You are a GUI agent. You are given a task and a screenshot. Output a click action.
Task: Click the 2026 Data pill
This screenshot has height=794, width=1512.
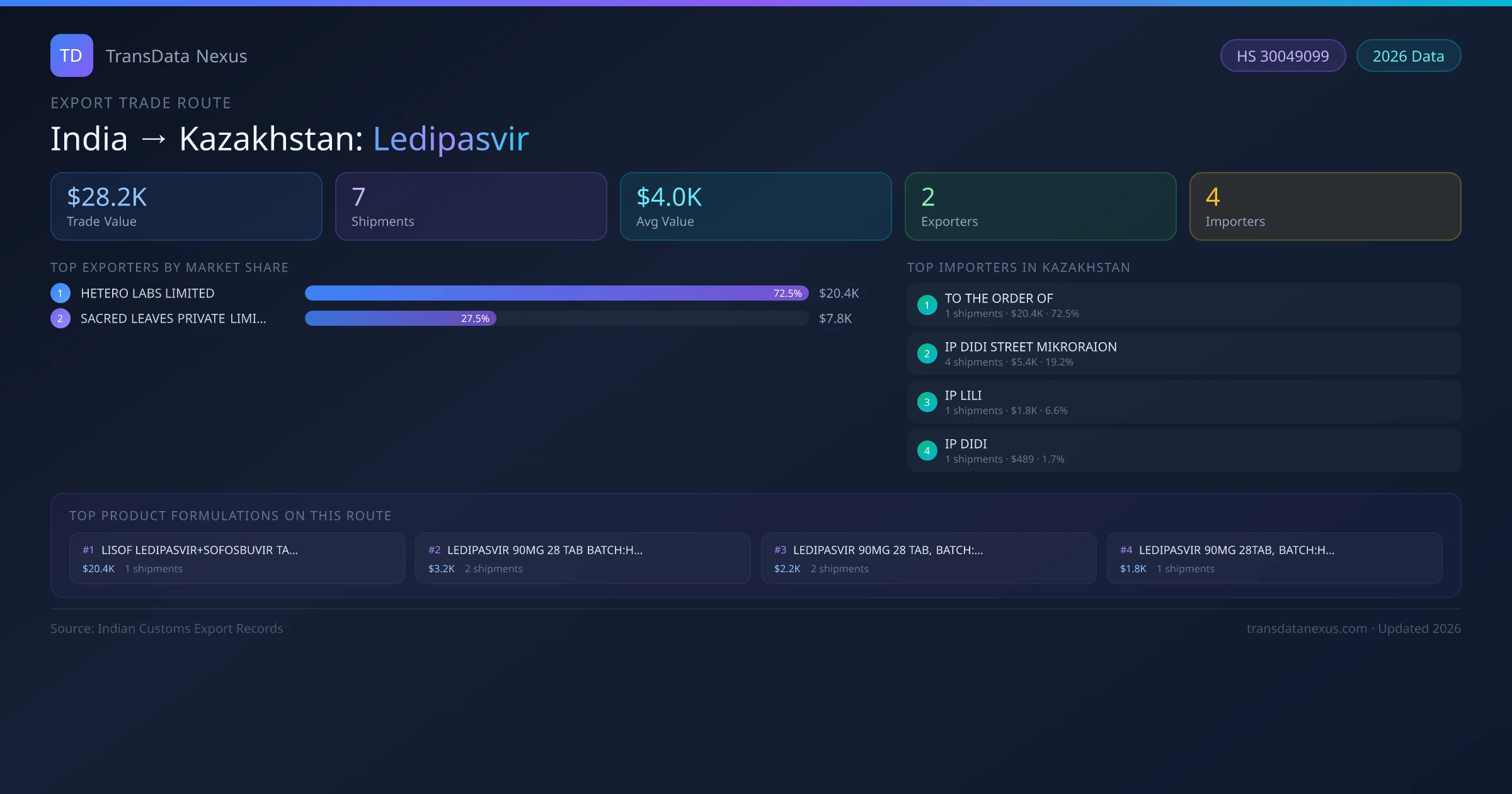(1408, 56)
